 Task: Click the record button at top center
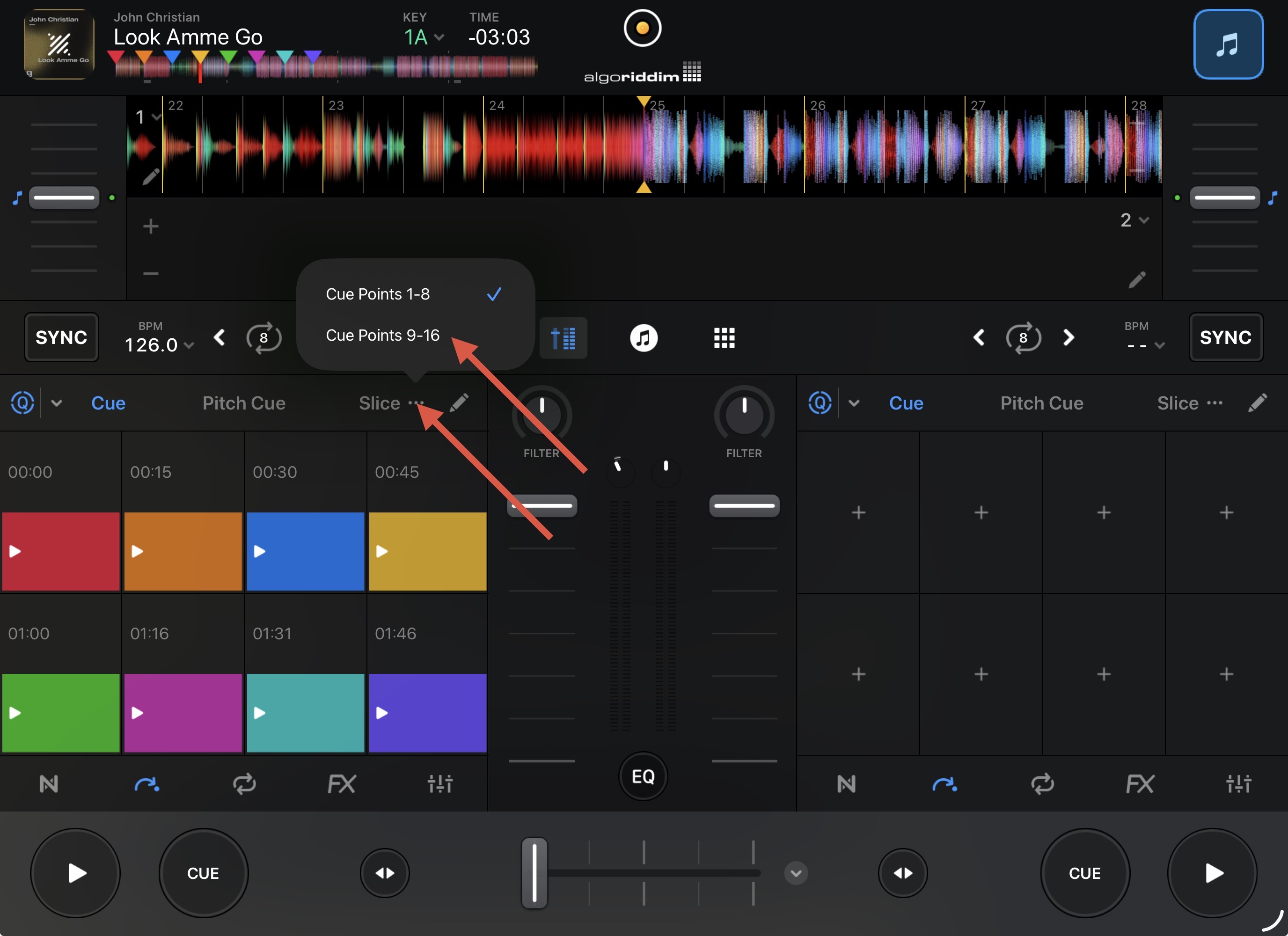pyautogui.click(x=642, y=28)
